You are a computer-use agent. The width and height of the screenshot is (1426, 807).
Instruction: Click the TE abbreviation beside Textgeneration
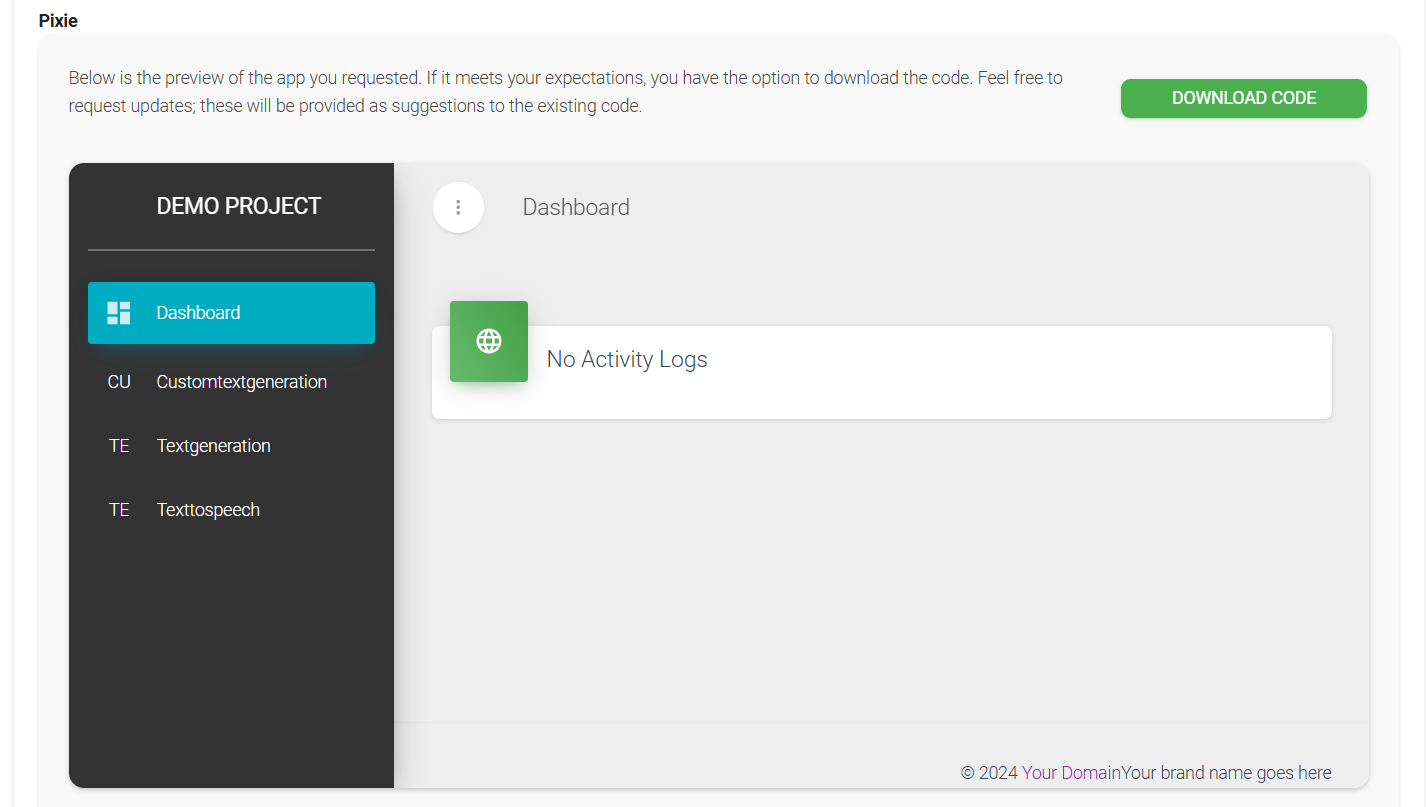point(119,446)
